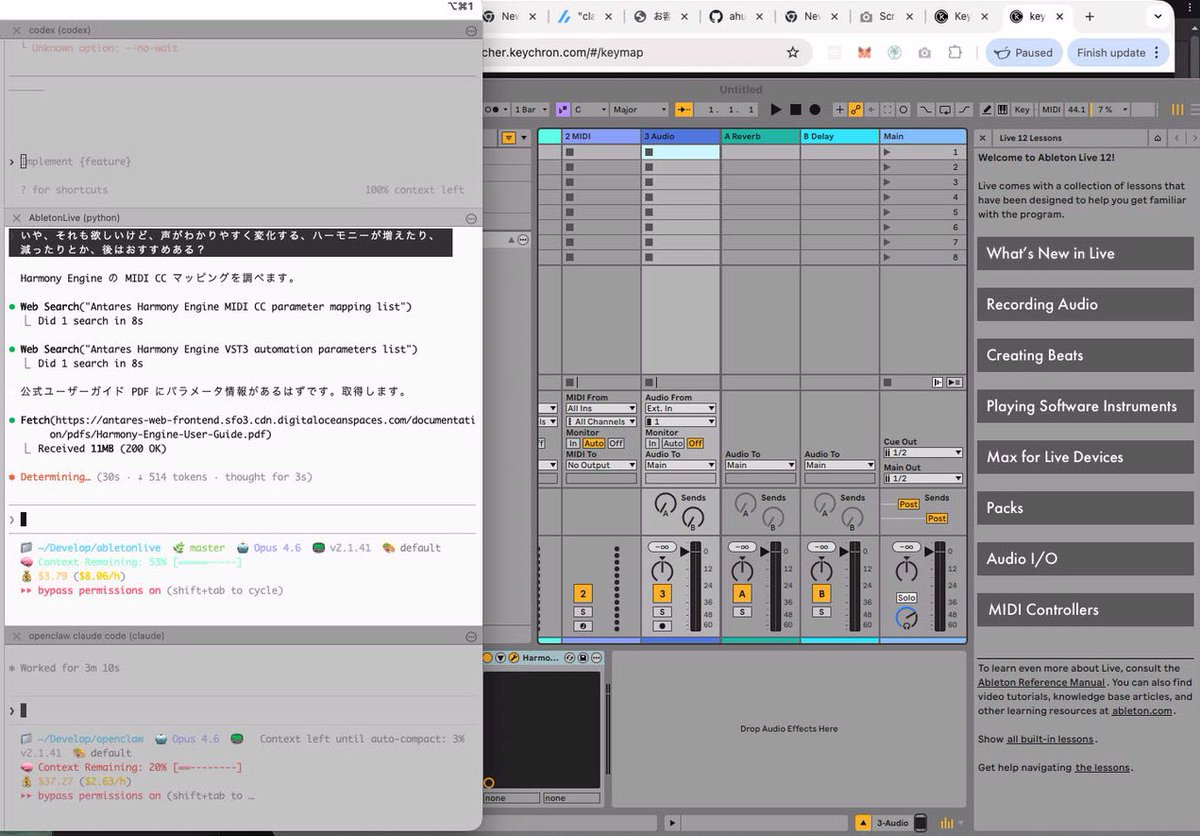Toggle the computer MIDI keyboard icon
Screen dimensions: 1200x836
coord(1001,109)
